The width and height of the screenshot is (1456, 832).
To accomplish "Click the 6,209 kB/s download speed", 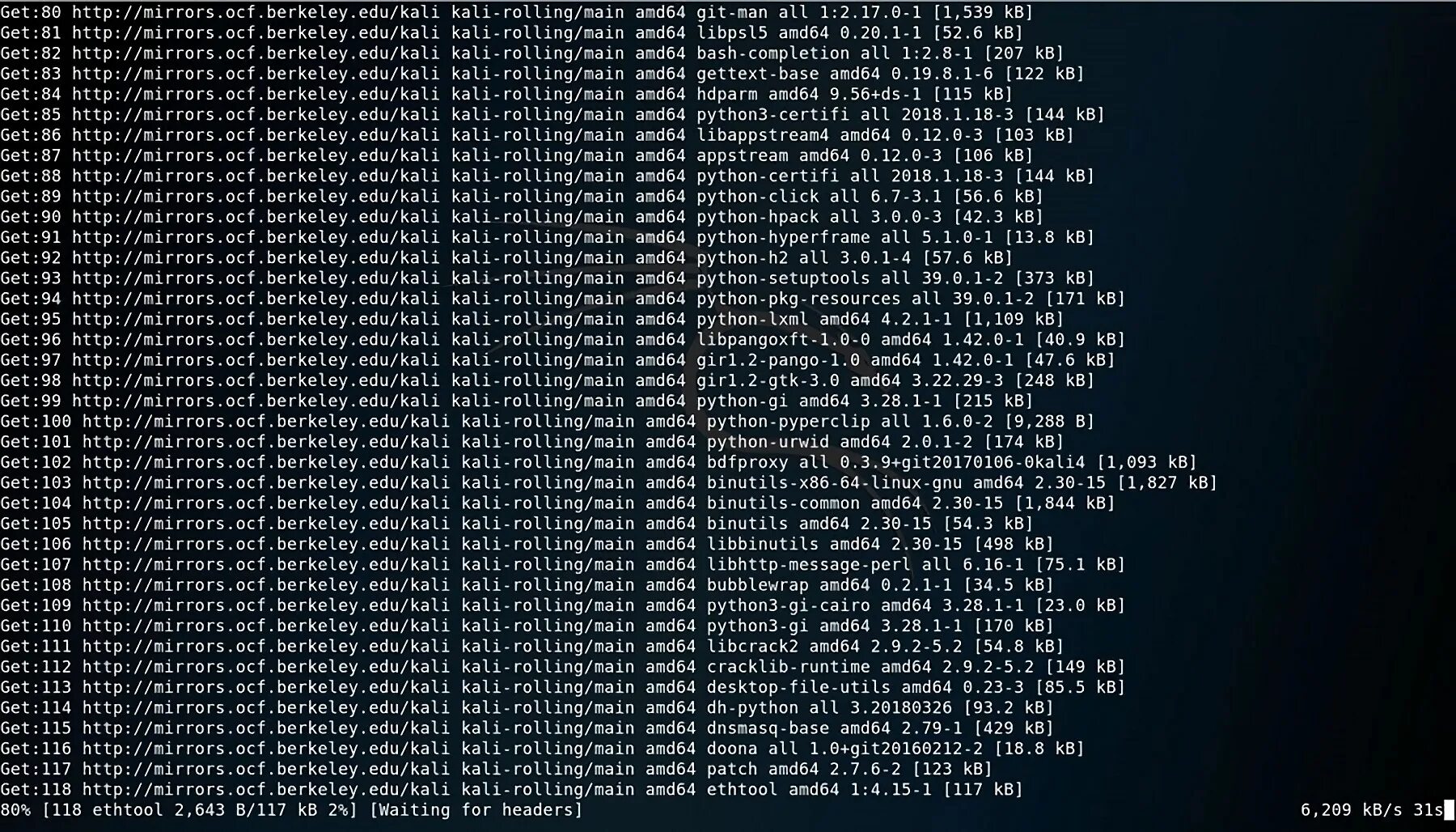I will coord(1351,810).
